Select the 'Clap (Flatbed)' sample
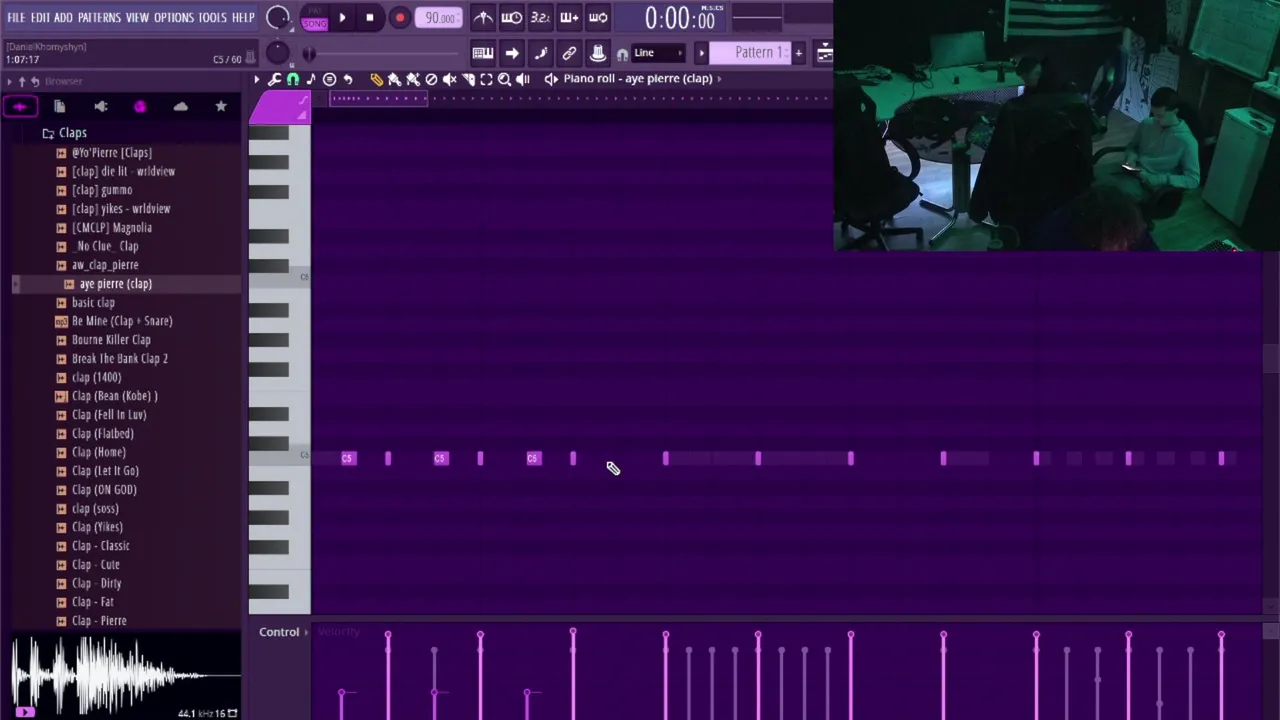The width and height of the screenshot is (1280, 720). (102, 434)
